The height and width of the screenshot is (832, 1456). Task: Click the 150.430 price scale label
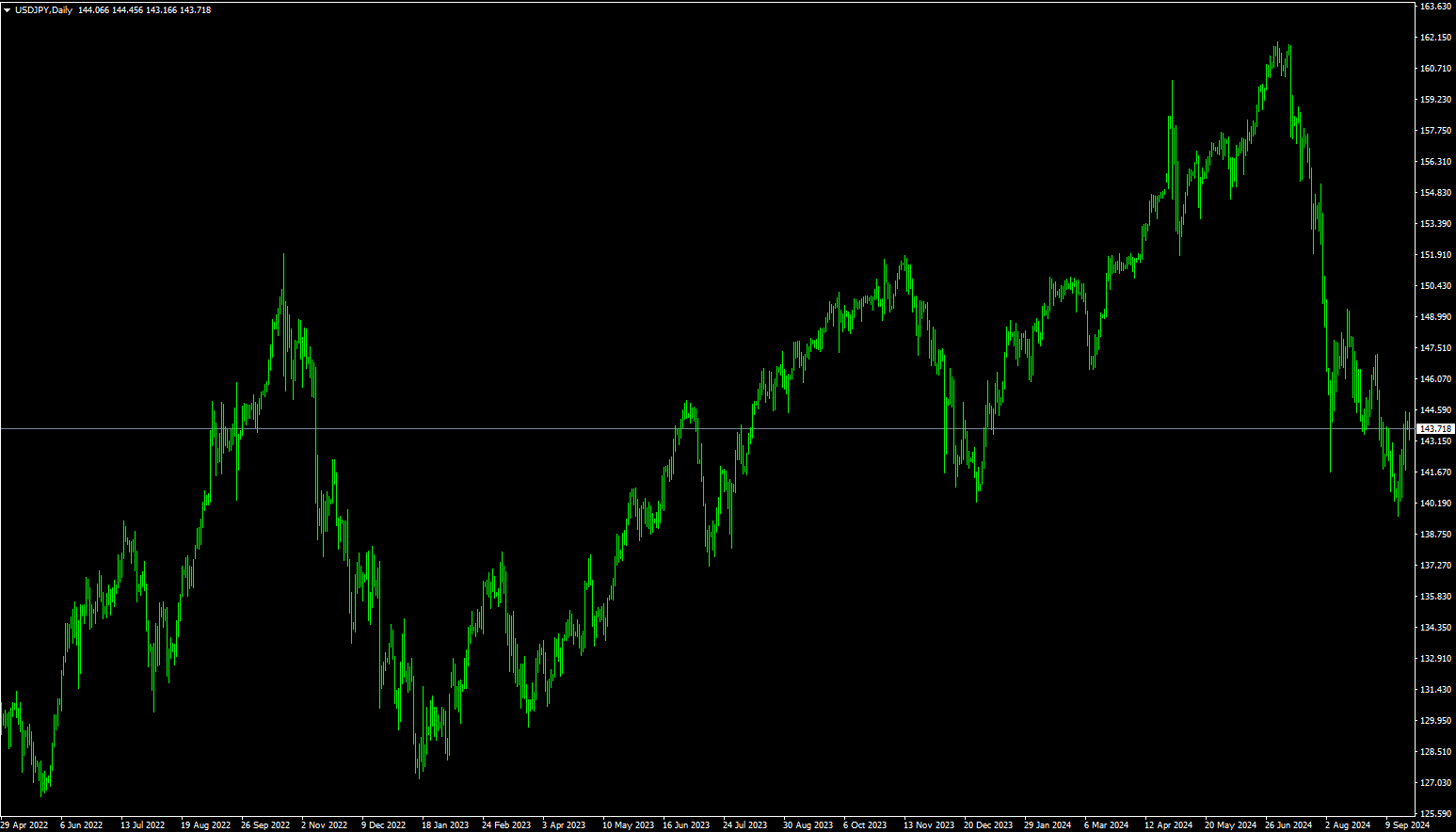pyautogui.click(x=1434, y=286)
